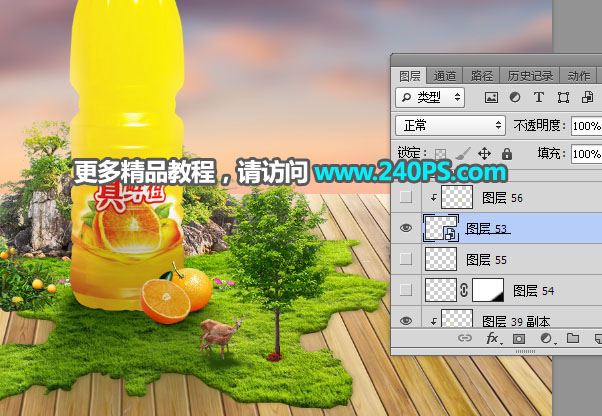
Task: Open the fx layer style menu
Action: tap(493, 339)
